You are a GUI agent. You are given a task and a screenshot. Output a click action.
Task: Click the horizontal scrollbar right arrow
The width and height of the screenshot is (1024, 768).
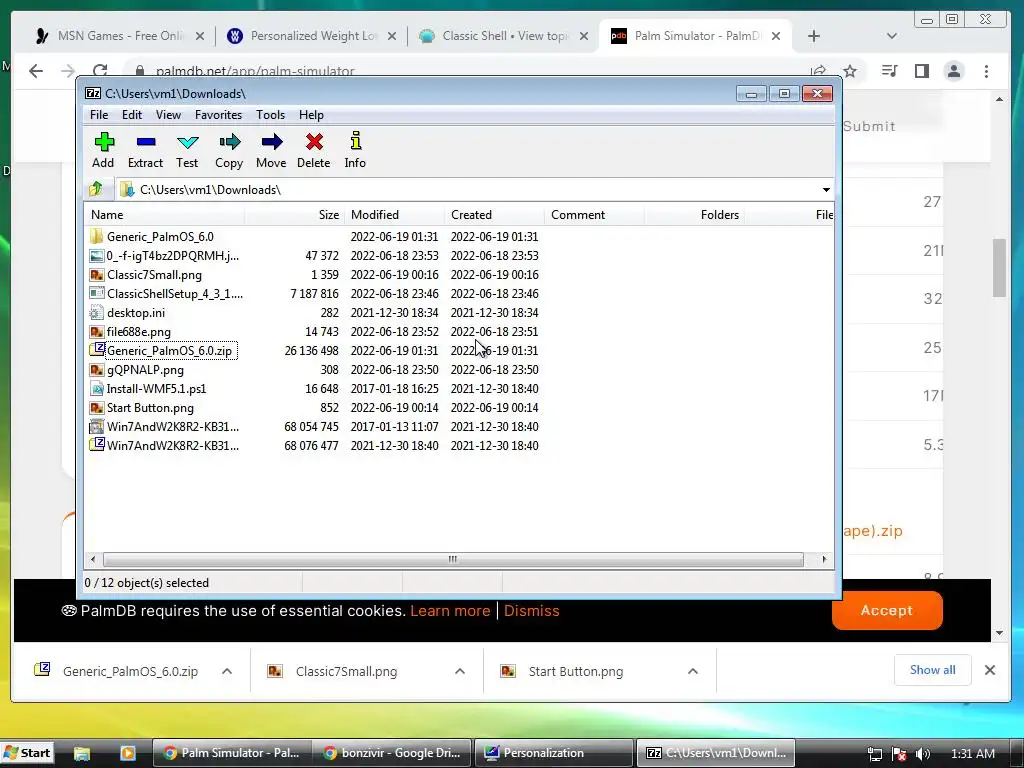(x=824, y=560)
